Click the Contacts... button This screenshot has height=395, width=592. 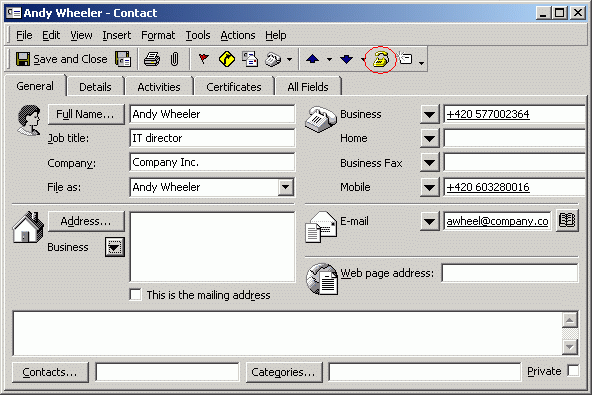click(x=50, y=372)
